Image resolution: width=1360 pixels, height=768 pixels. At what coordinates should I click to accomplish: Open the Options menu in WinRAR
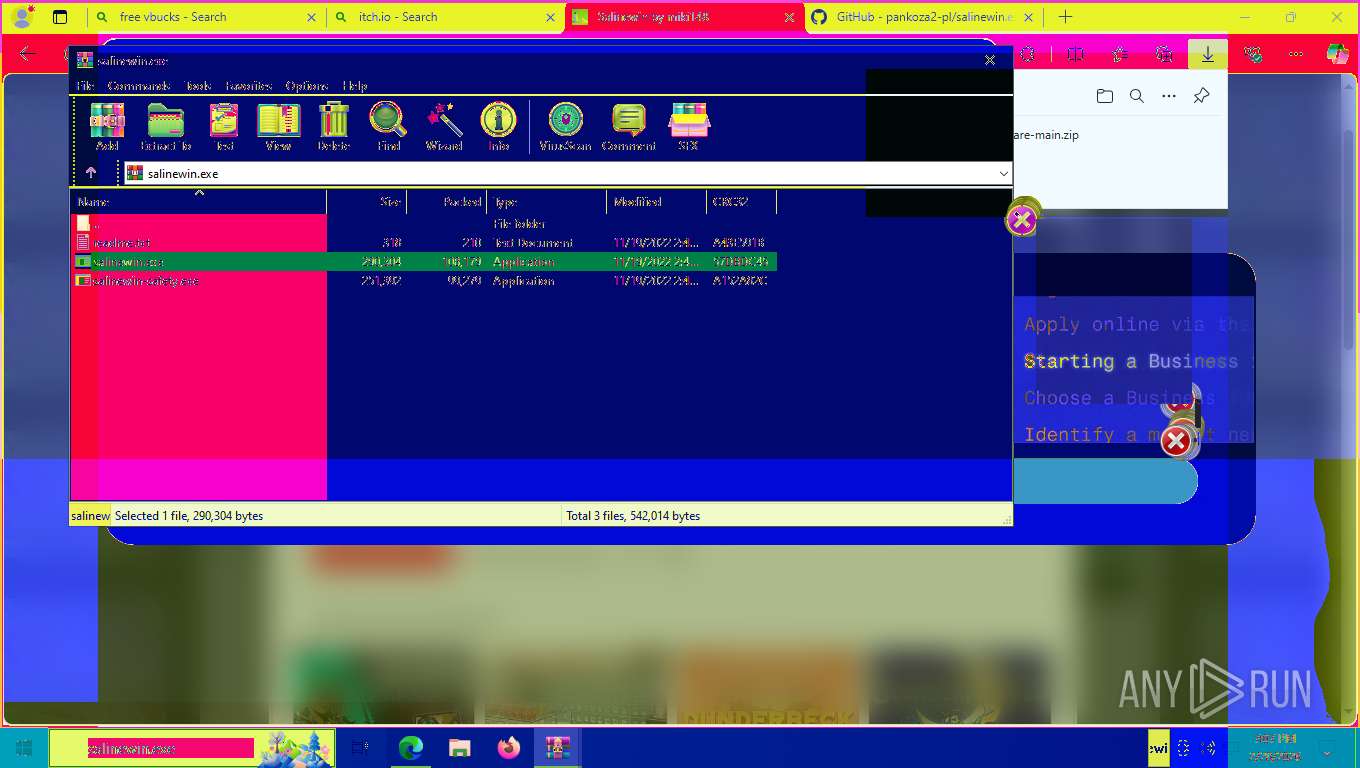point(309,86)
